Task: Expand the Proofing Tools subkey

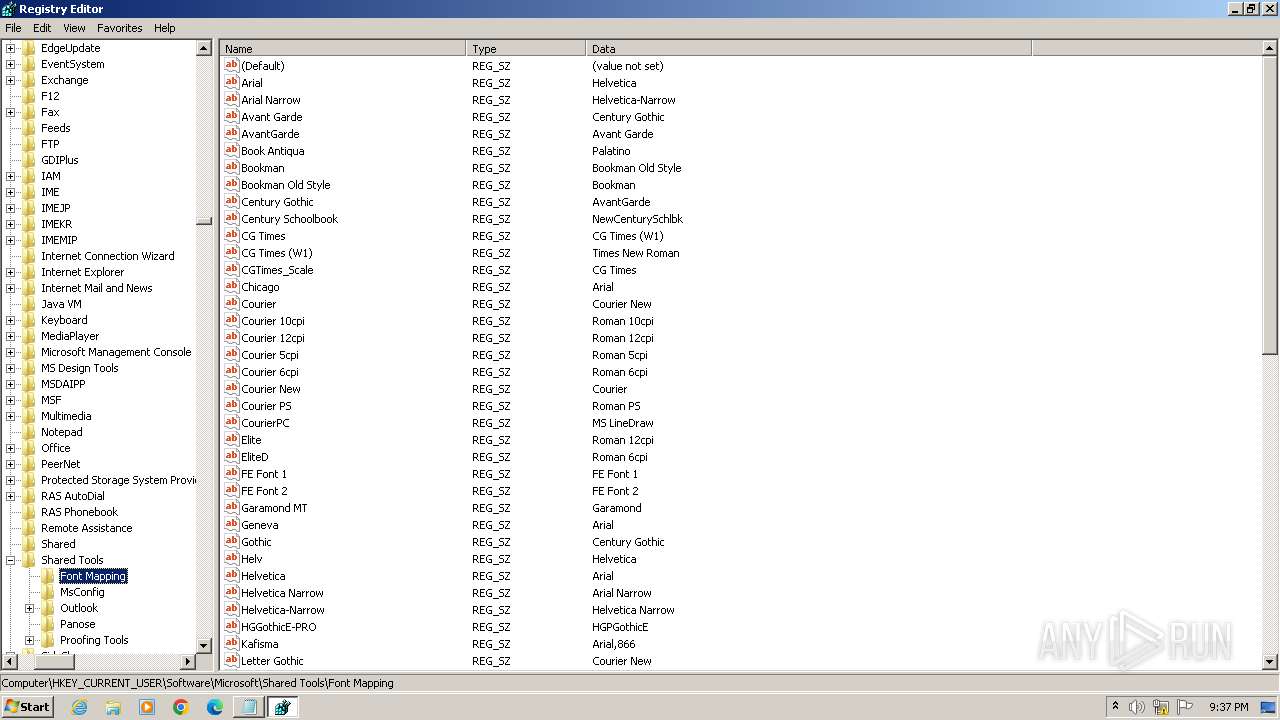Action: coord(29,640)
